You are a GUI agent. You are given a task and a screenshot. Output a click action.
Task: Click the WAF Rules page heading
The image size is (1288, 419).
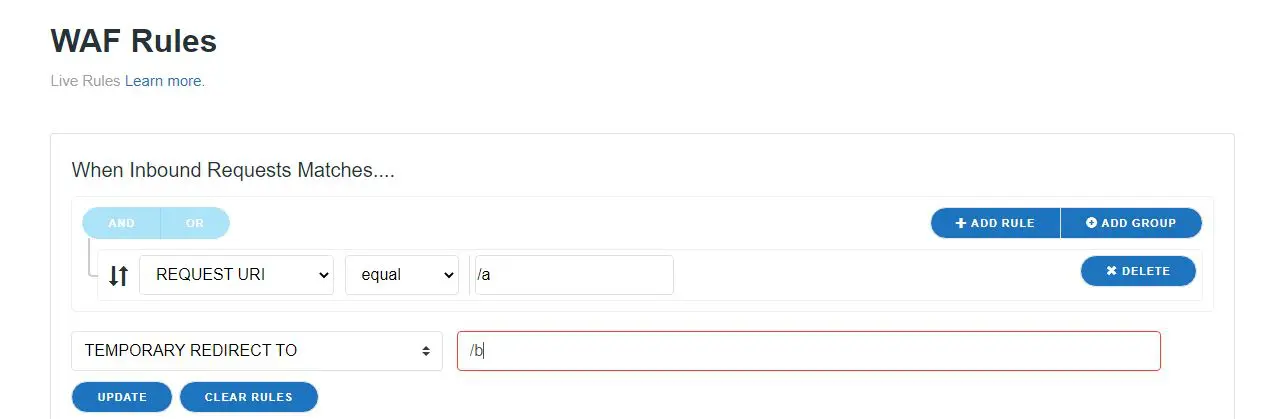click(133, 41)
